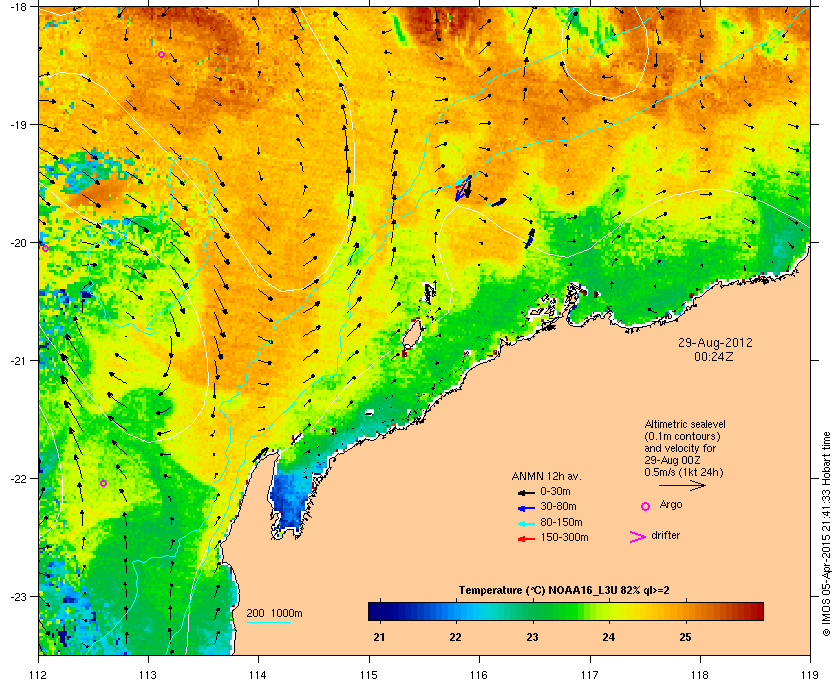Click the magenta drifter symbol in the legend
The width and height of the screenshot is (840, 680).
click(638, 537)
